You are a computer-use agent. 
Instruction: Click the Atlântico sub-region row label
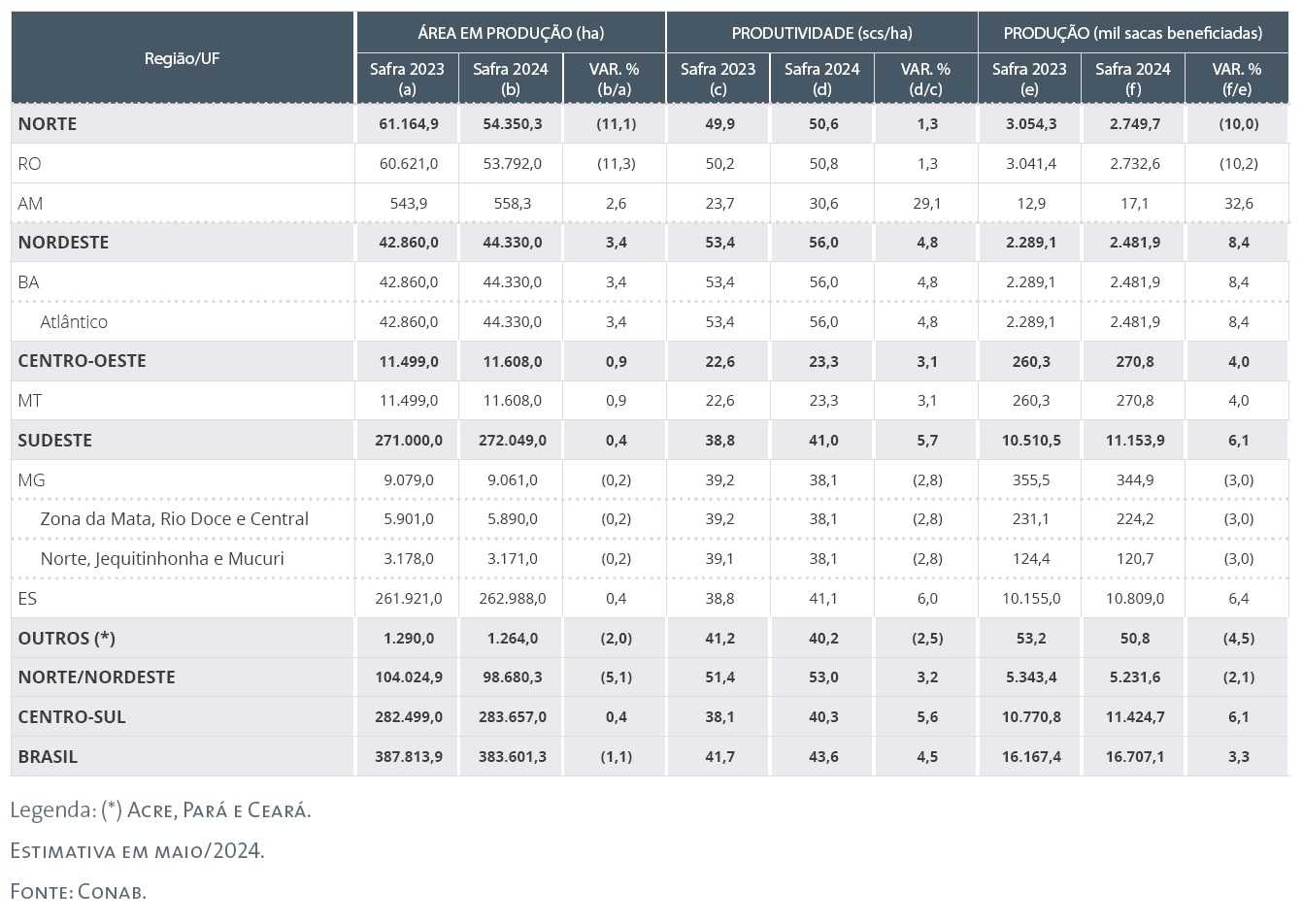tap(74, 321)
